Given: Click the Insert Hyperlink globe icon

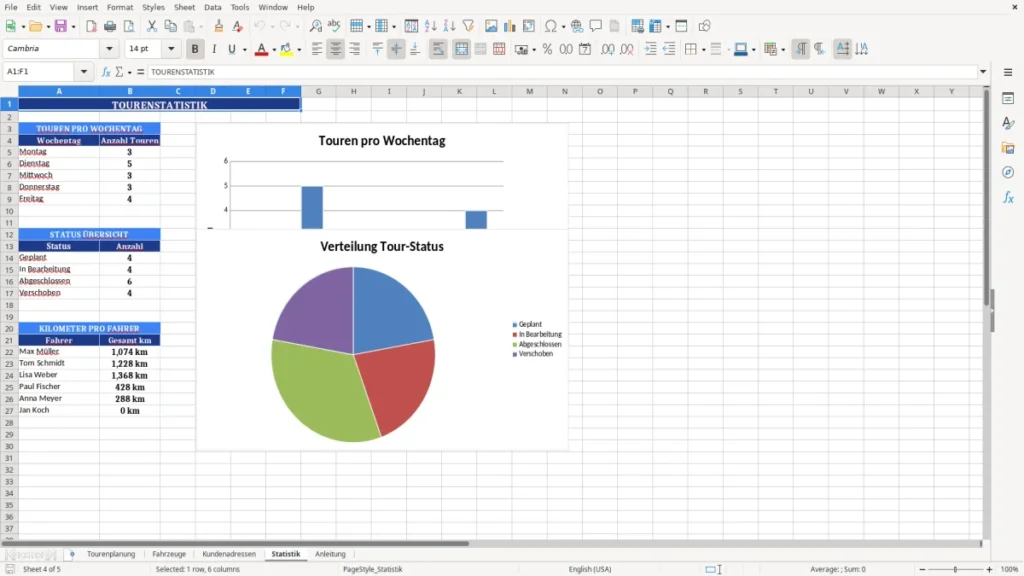Looking at the screenshot, I should [x=577, y=26].
